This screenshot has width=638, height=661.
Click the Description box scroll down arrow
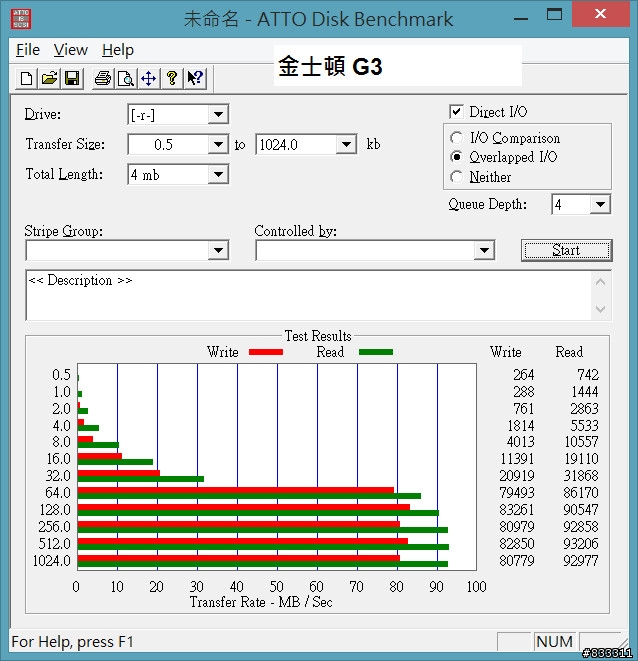600,309
